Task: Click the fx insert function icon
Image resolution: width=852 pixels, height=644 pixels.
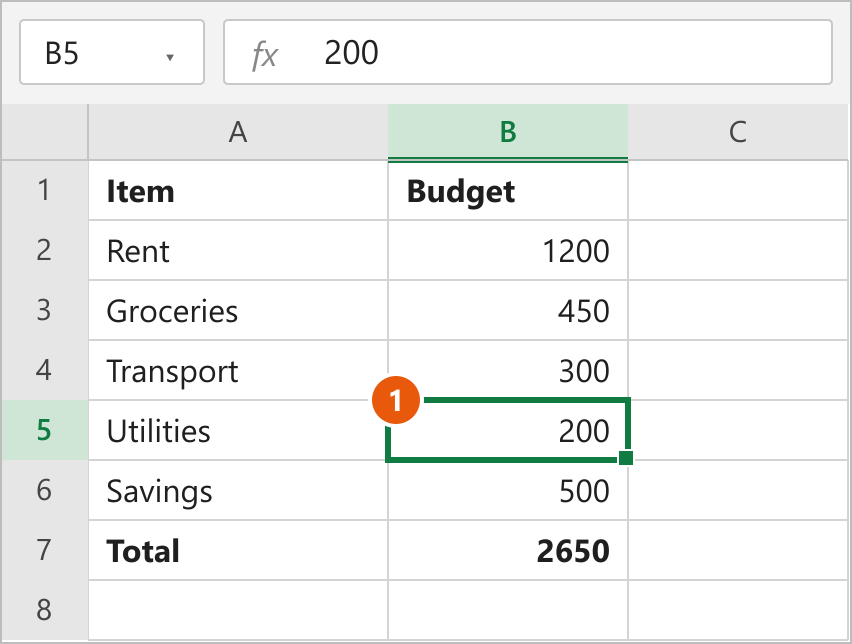Action: tap(265, 55)
